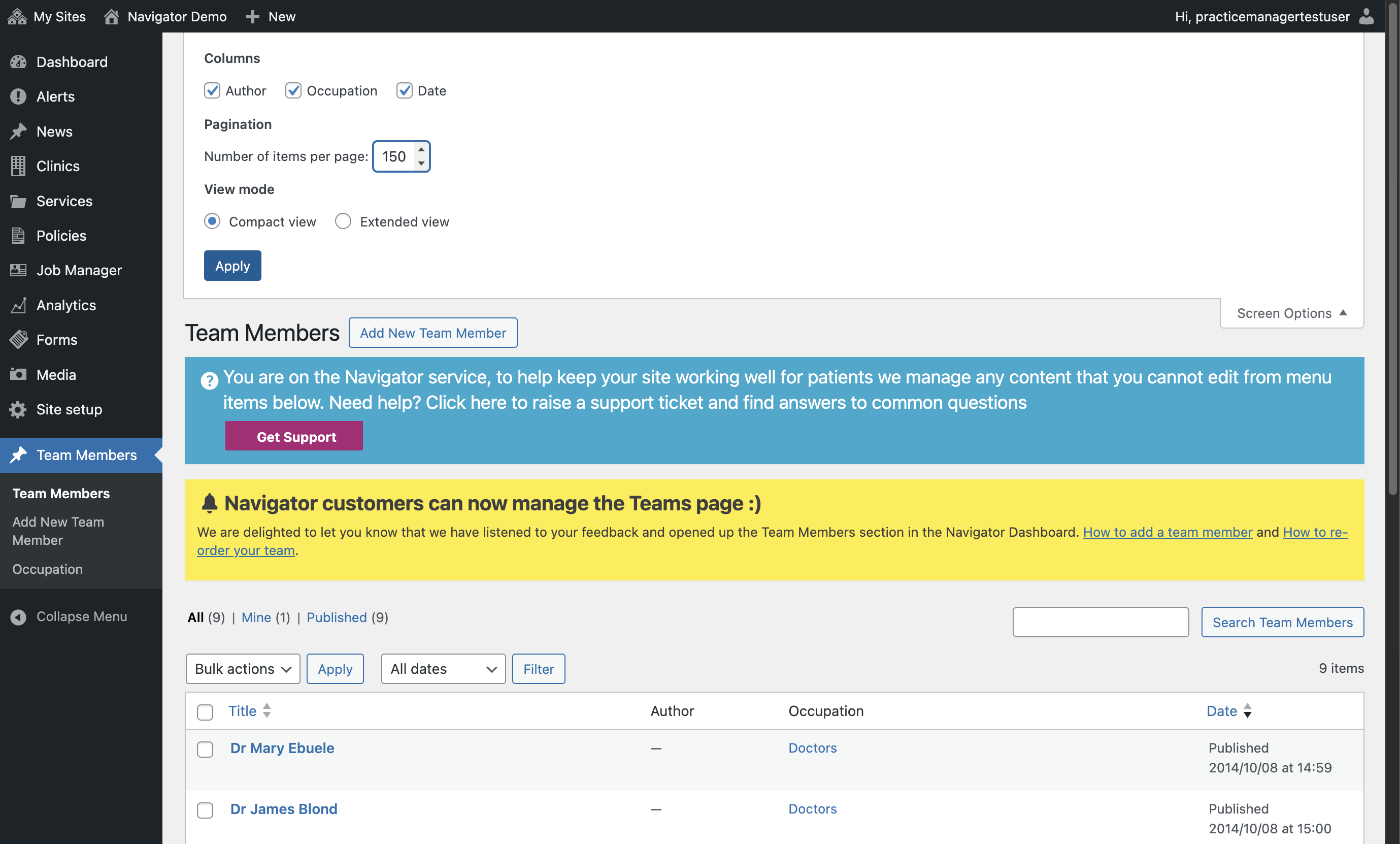The image size is (1400, 844).
Task: Click the Job Manager ID card icon
Action: coord(18,270)
